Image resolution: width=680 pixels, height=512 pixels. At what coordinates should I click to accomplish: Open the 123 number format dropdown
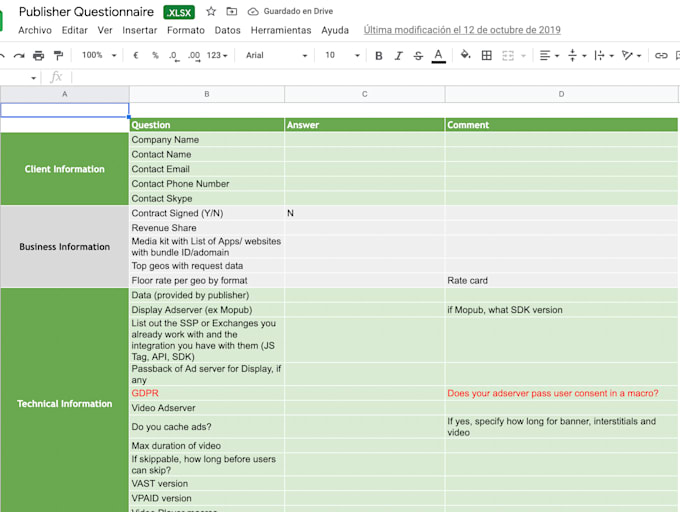(x=217, y=55)
